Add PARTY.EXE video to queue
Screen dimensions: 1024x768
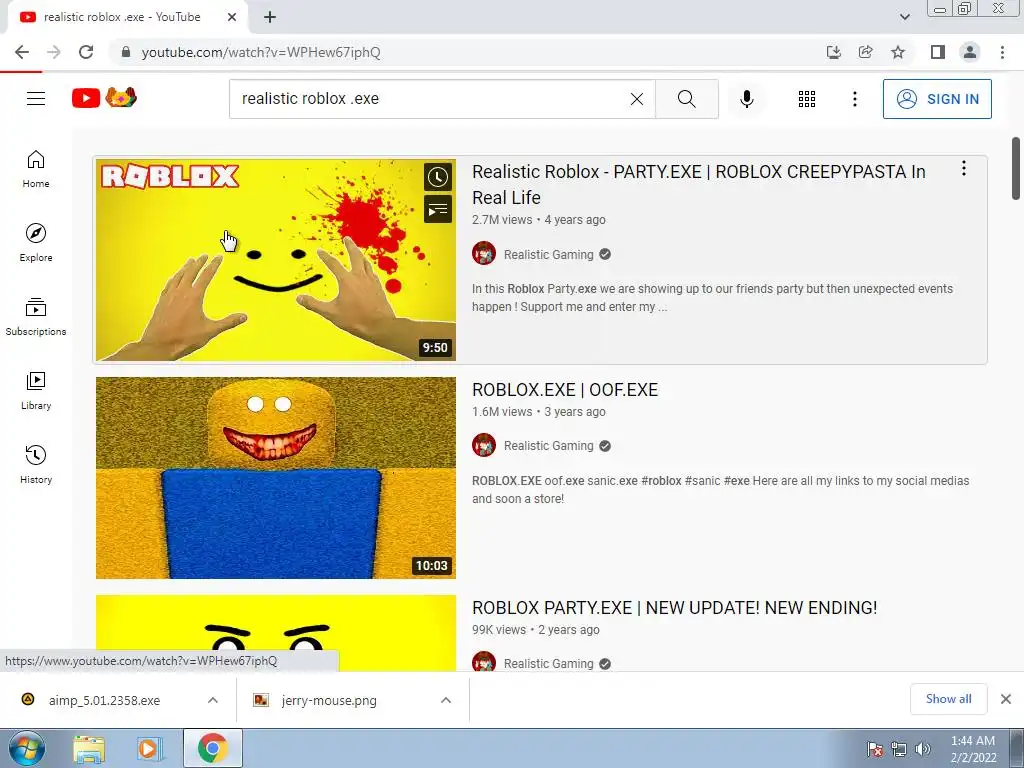click(438, 210)
